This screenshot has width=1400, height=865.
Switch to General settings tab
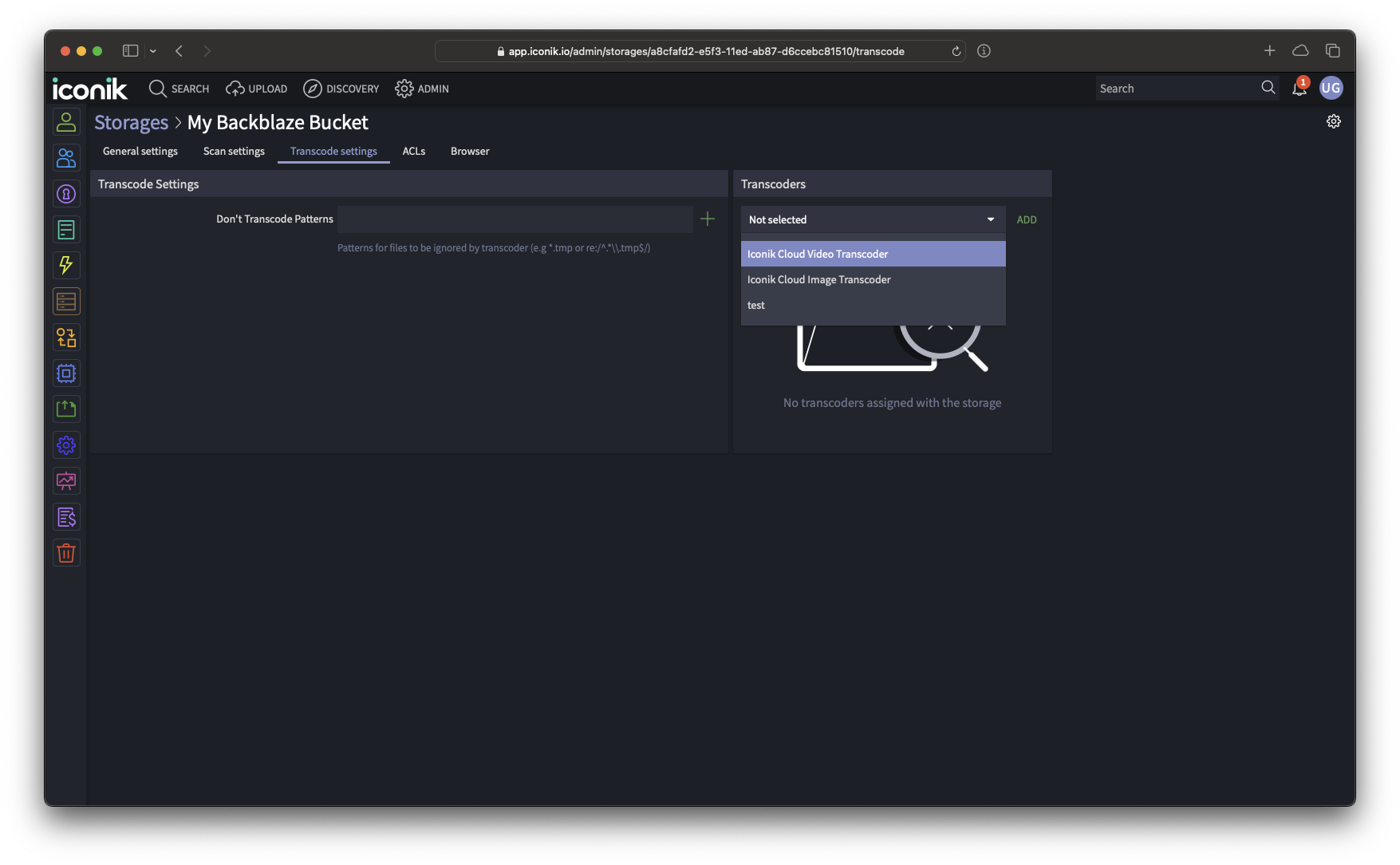140,151
